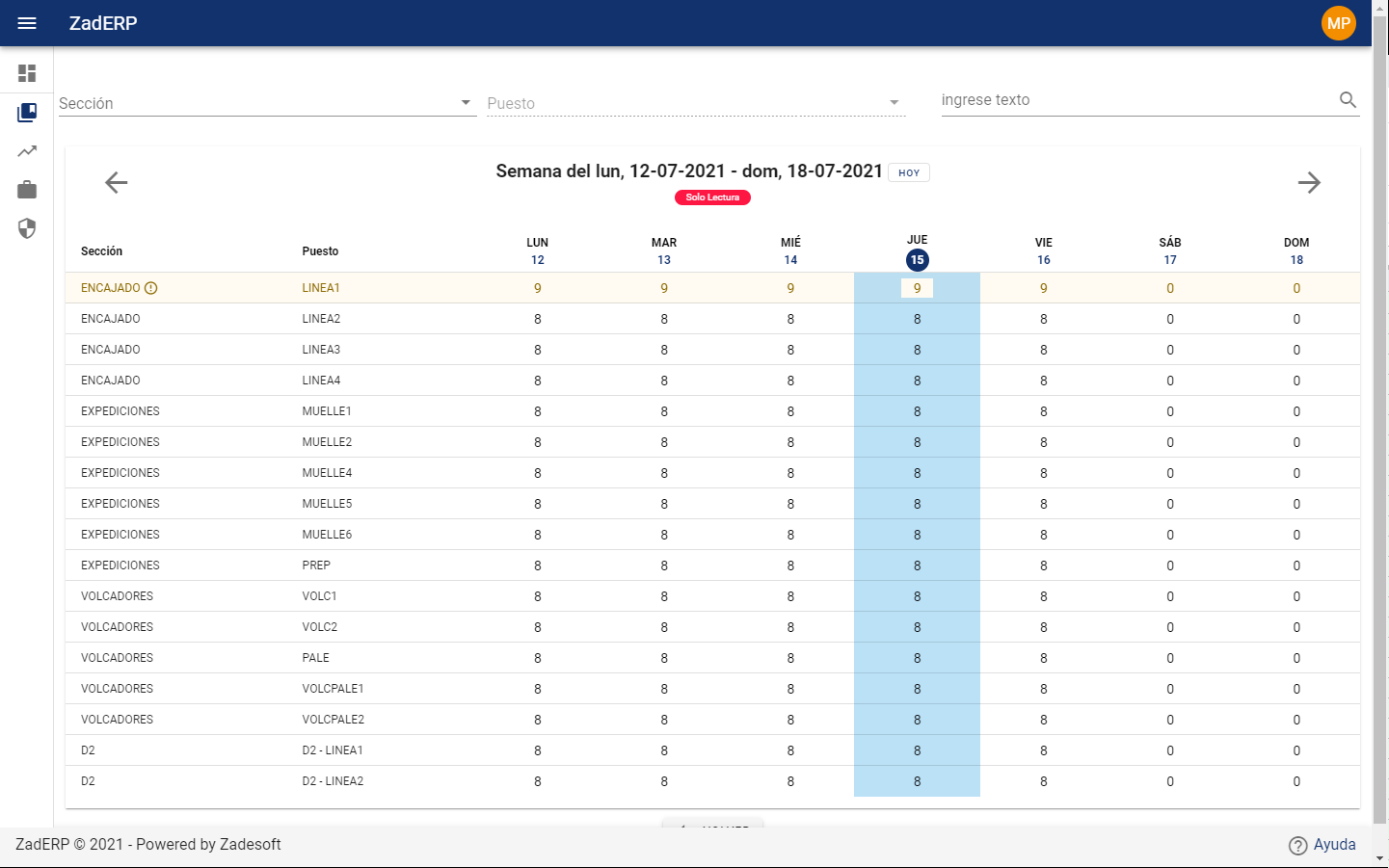Viewport: 1389px width, 868px height.
Task: Select the MUELLE6 row label
Action: point(327,535)
